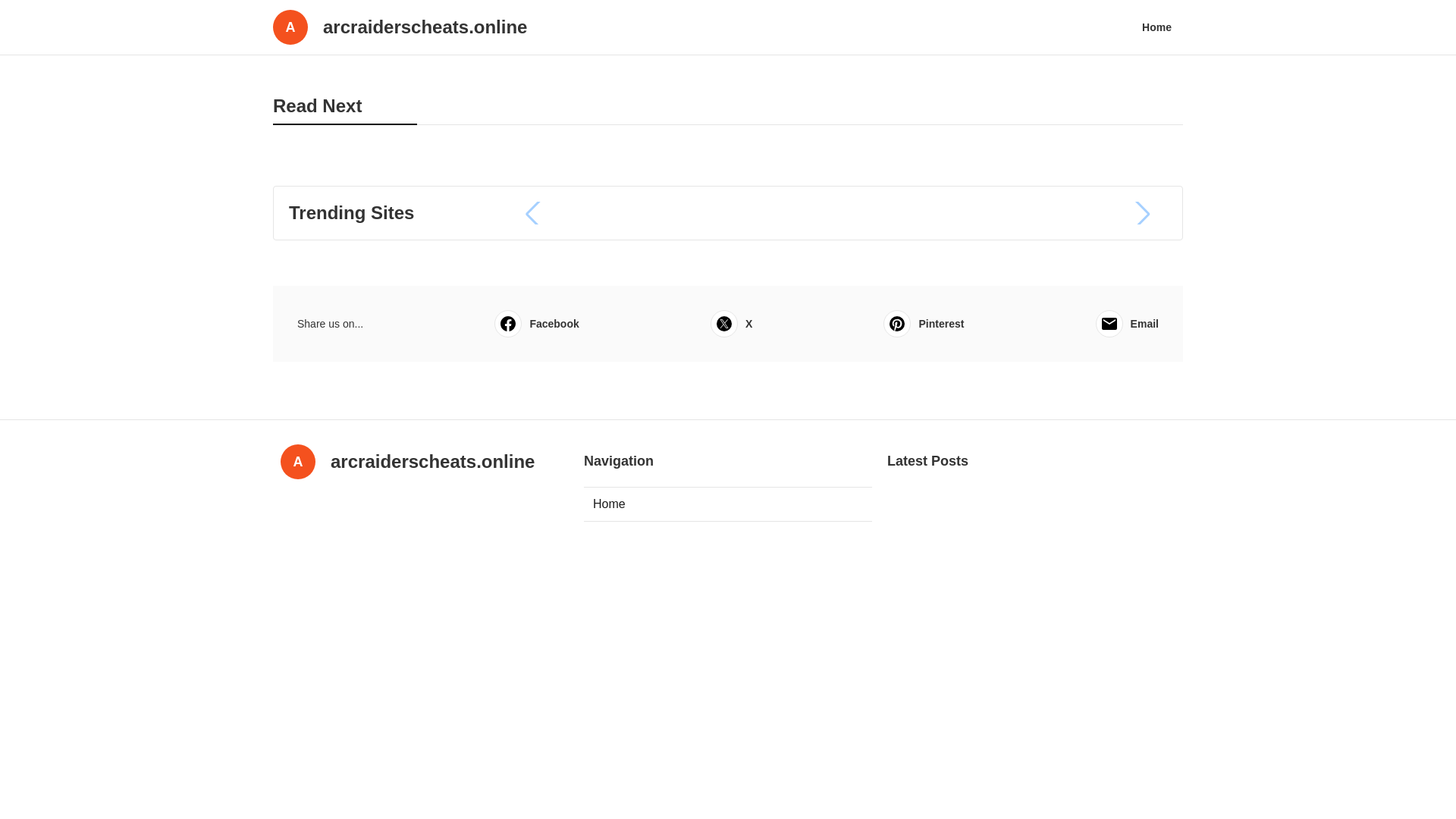Open Home in footer Navigation list
Image resolution: width=1456 pixels, height=819 pixels.
pyautogui.click(x=728, y=504)
